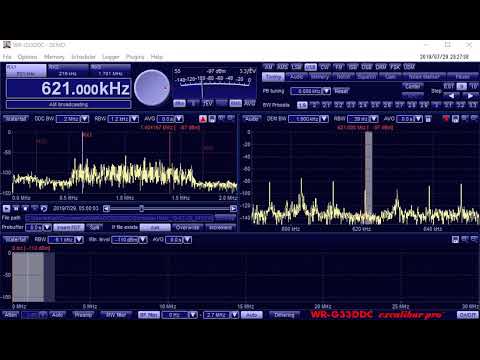Toggle the Preamp button

[83, 315]
